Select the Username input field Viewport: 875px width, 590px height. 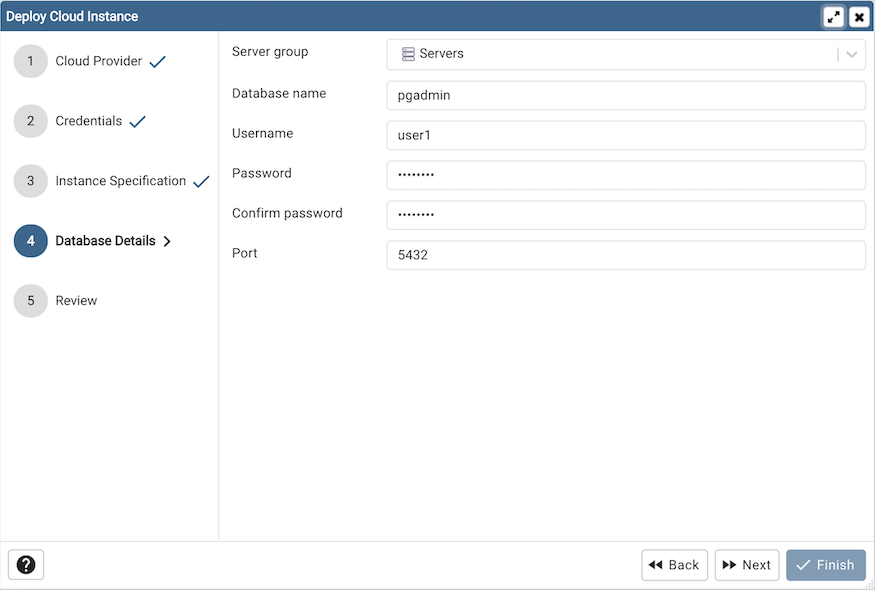click(626, 135)
